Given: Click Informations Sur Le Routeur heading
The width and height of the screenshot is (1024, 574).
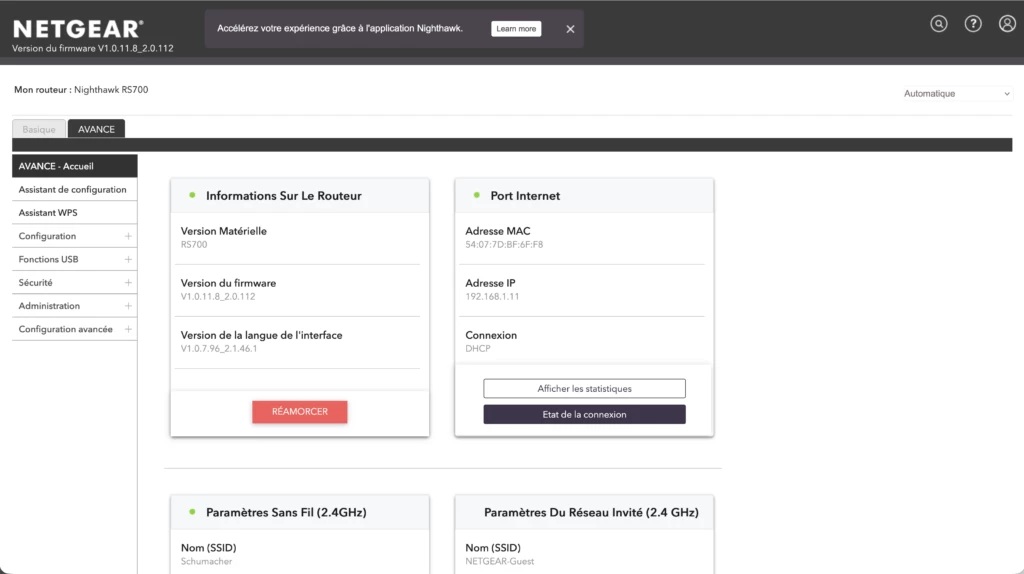Looking at the screenshot, I should pos(283,196).
